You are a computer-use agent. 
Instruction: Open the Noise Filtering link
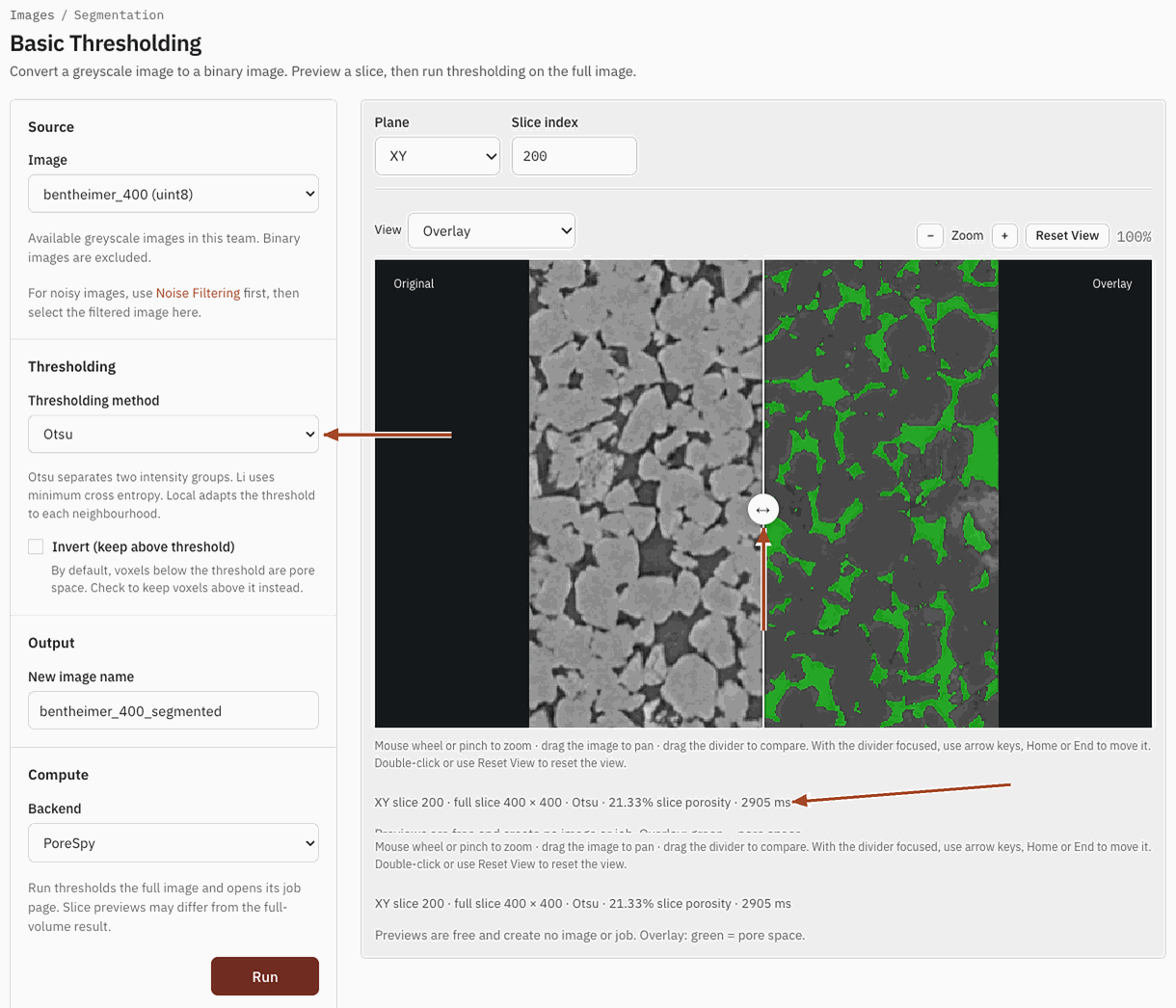pyautogui.click(x=198, y=293)
